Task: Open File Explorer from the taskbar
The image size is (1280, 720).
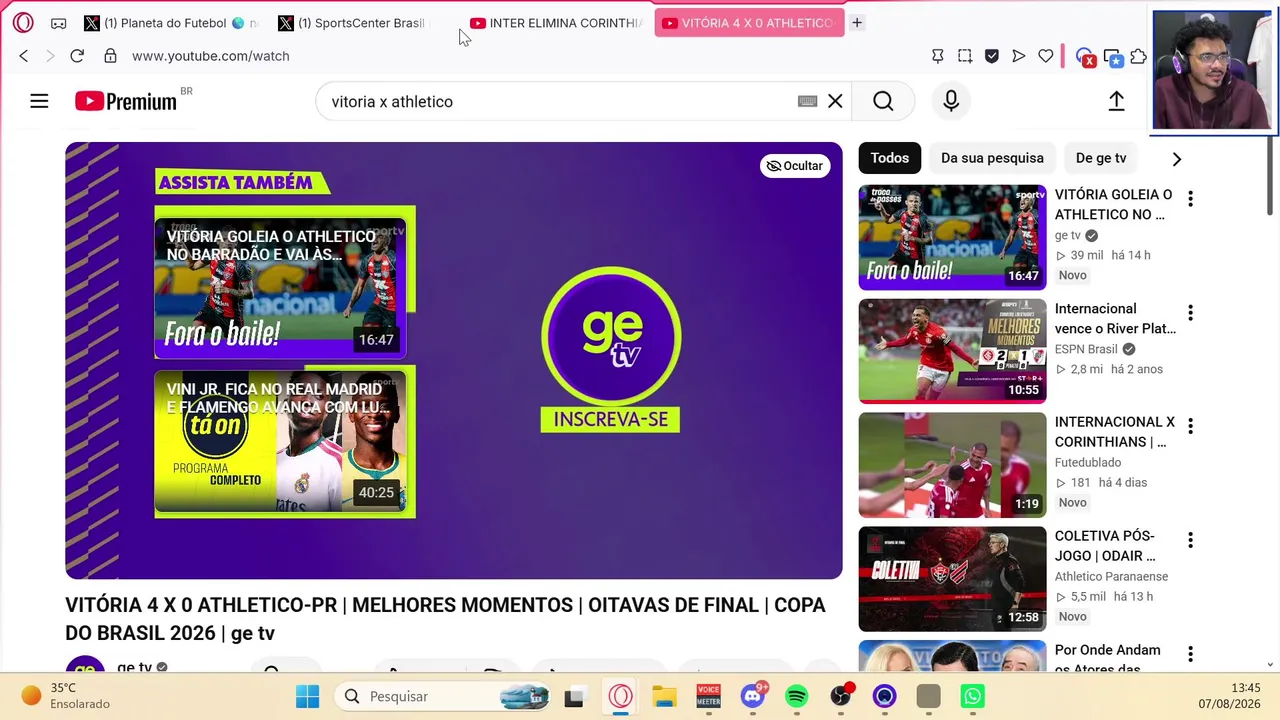Action: (665, 696)
